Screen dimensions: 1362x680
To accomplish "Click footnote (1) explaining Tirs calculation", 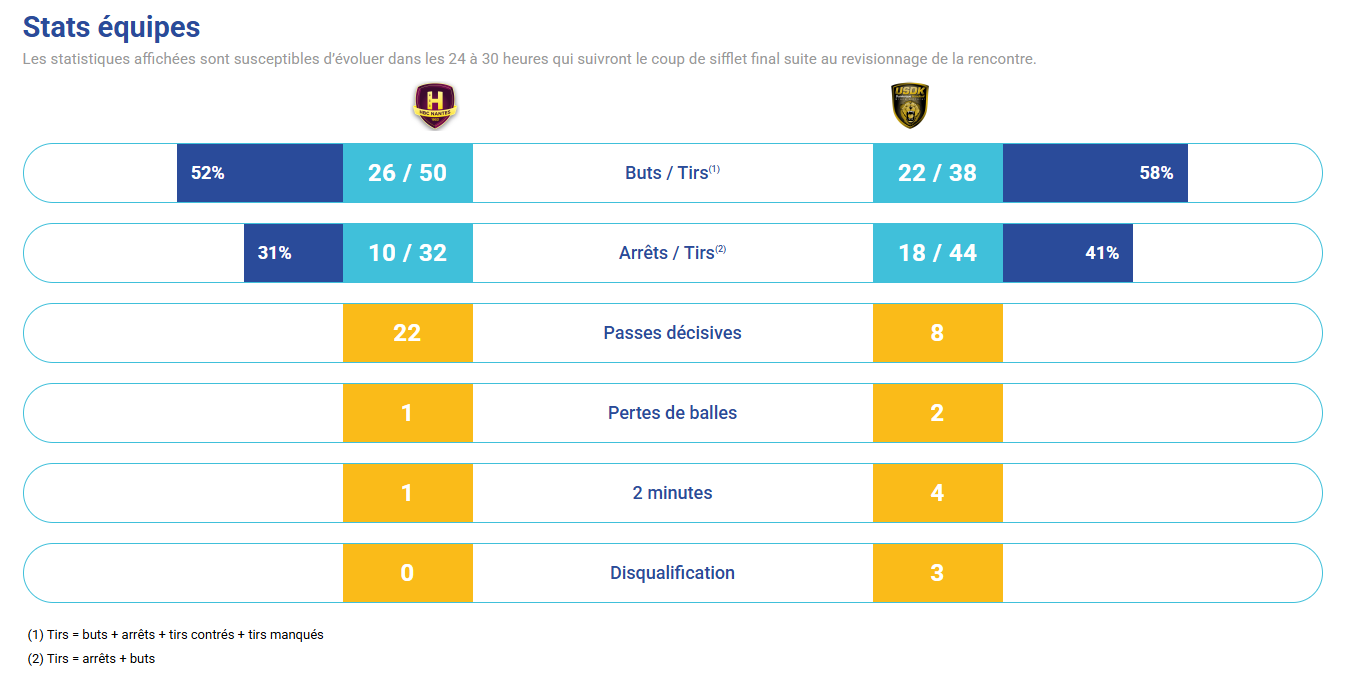I will click(176, 635).
